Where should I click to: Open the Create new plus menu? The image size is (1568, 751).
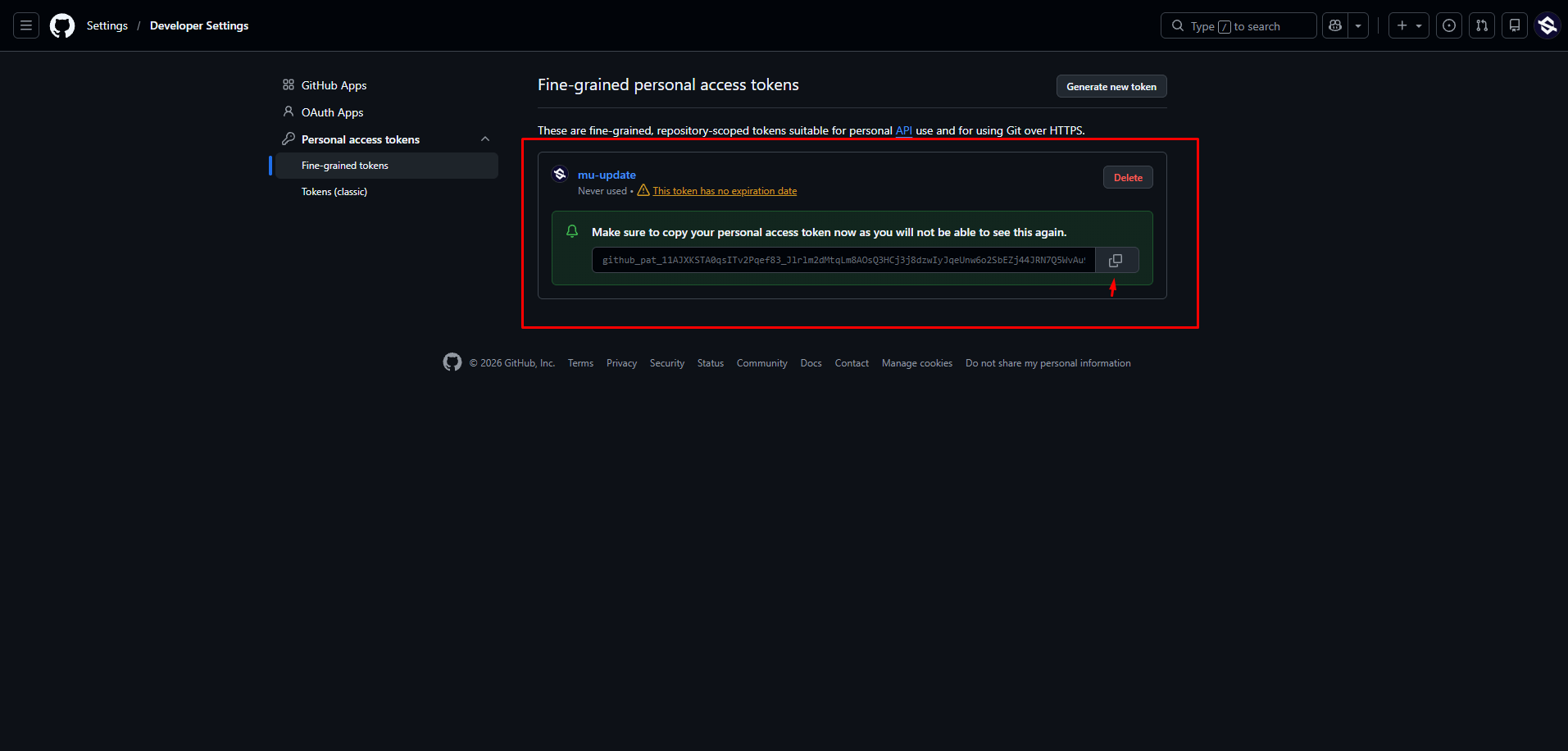(x=1408, y=25)
